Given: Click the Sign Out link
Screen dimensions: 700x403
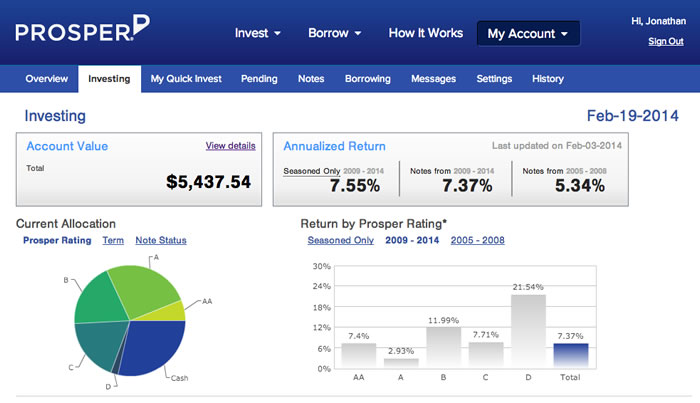Looking at the screenshot, I should click(665, 41).
